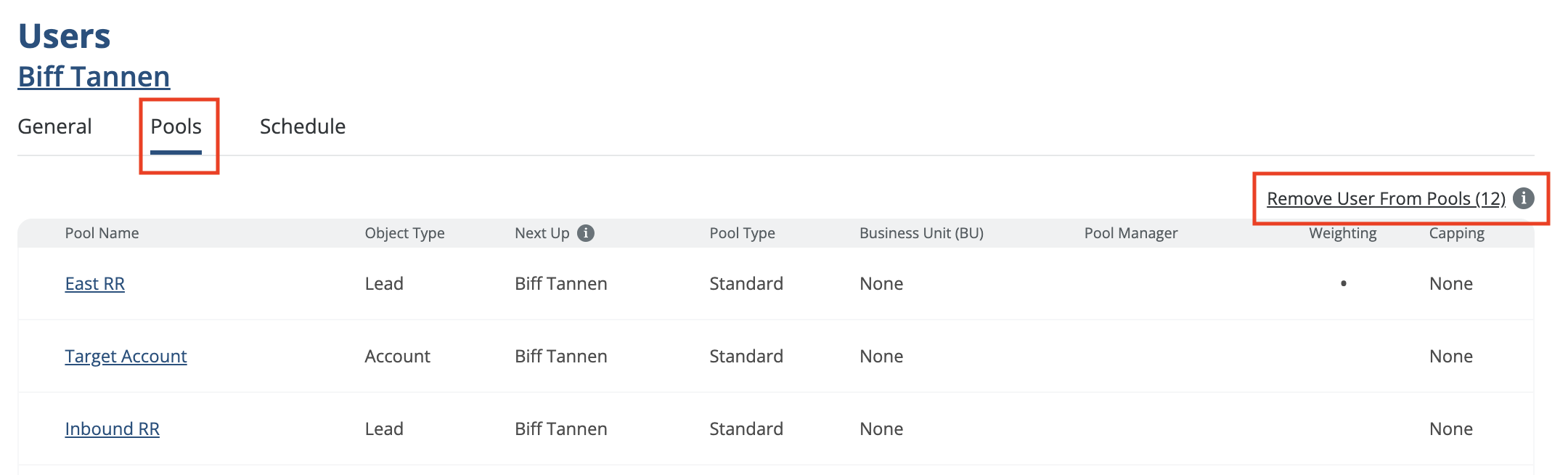
Task: Click the Pool Name column header
Action: click(x=102, y=233)
